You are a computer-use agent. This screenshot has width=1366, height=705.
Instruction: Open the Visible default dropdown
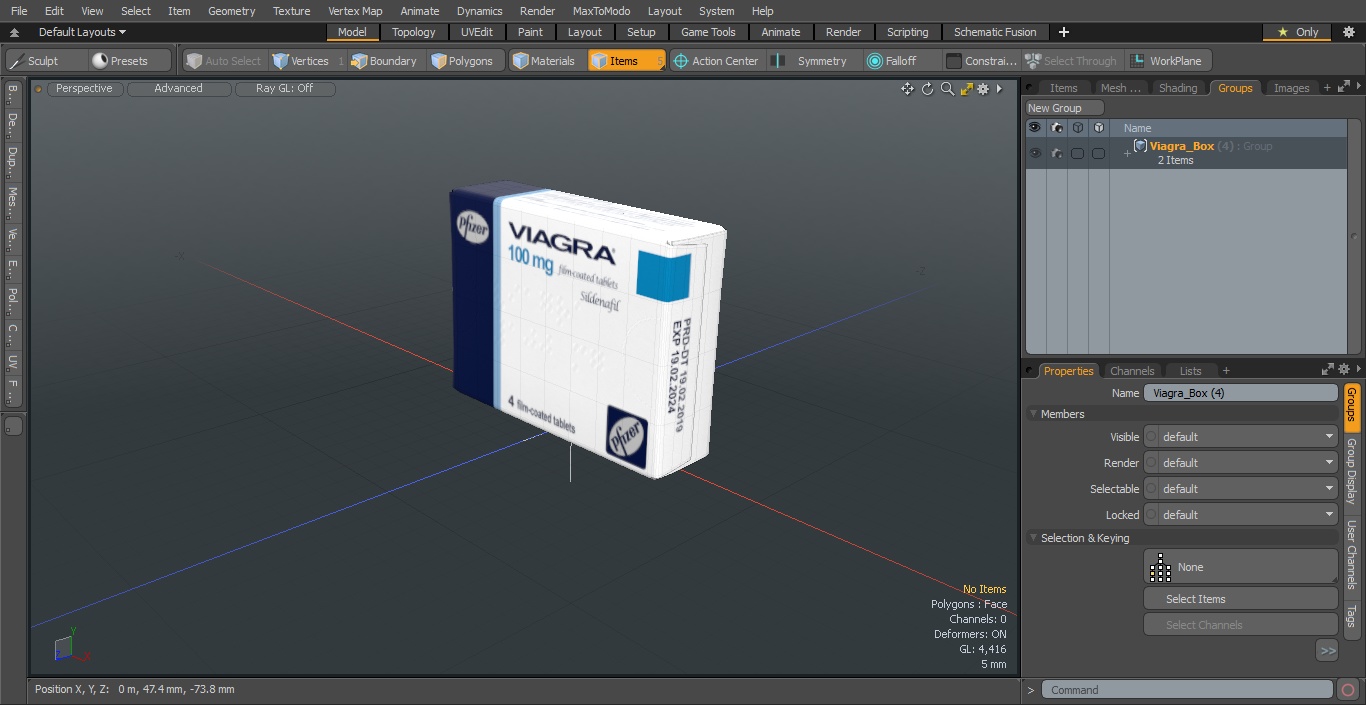1240,437
